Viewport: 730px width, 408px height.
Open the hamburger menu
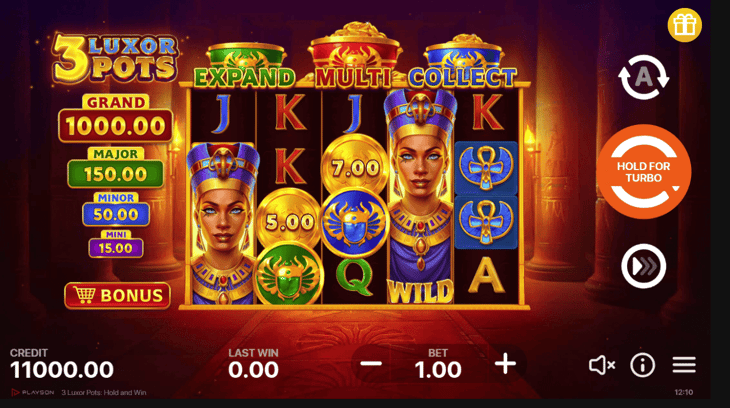click(x=684, y=365)
